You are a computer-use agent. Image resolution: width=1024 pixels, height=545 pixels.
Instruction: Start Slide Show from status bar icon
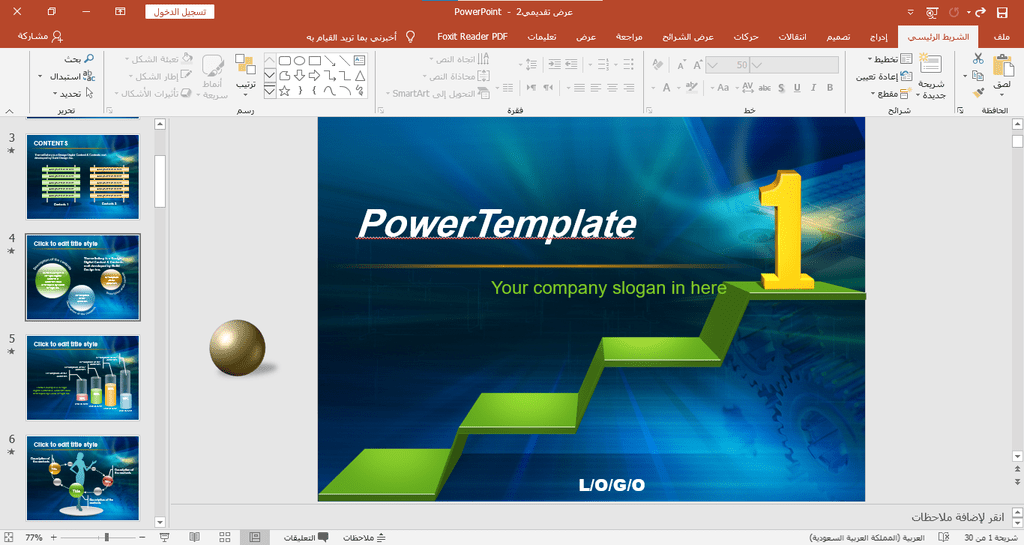165,537
